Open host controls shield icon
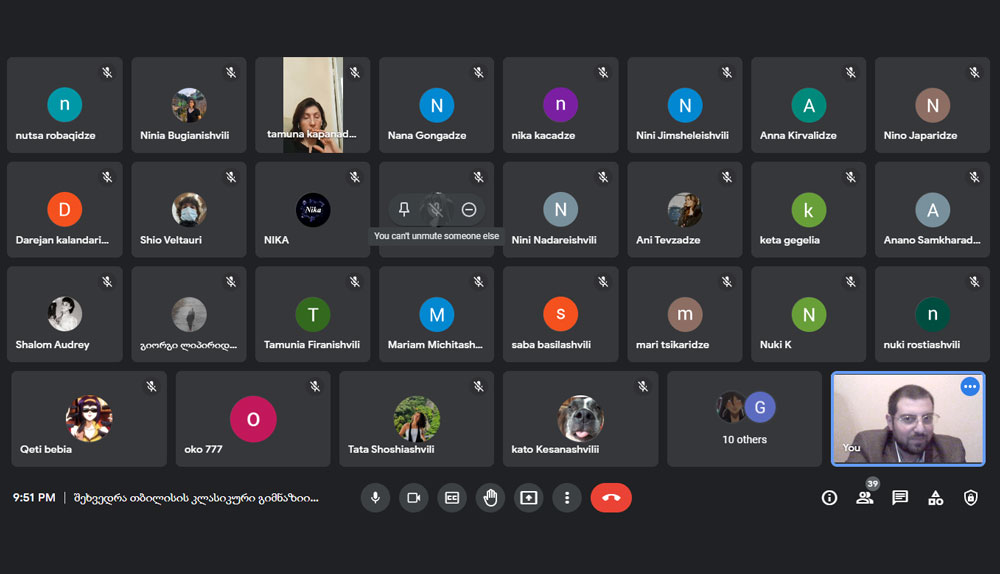The height and width of the screenshot is (574, 1000). pos(970,497)
